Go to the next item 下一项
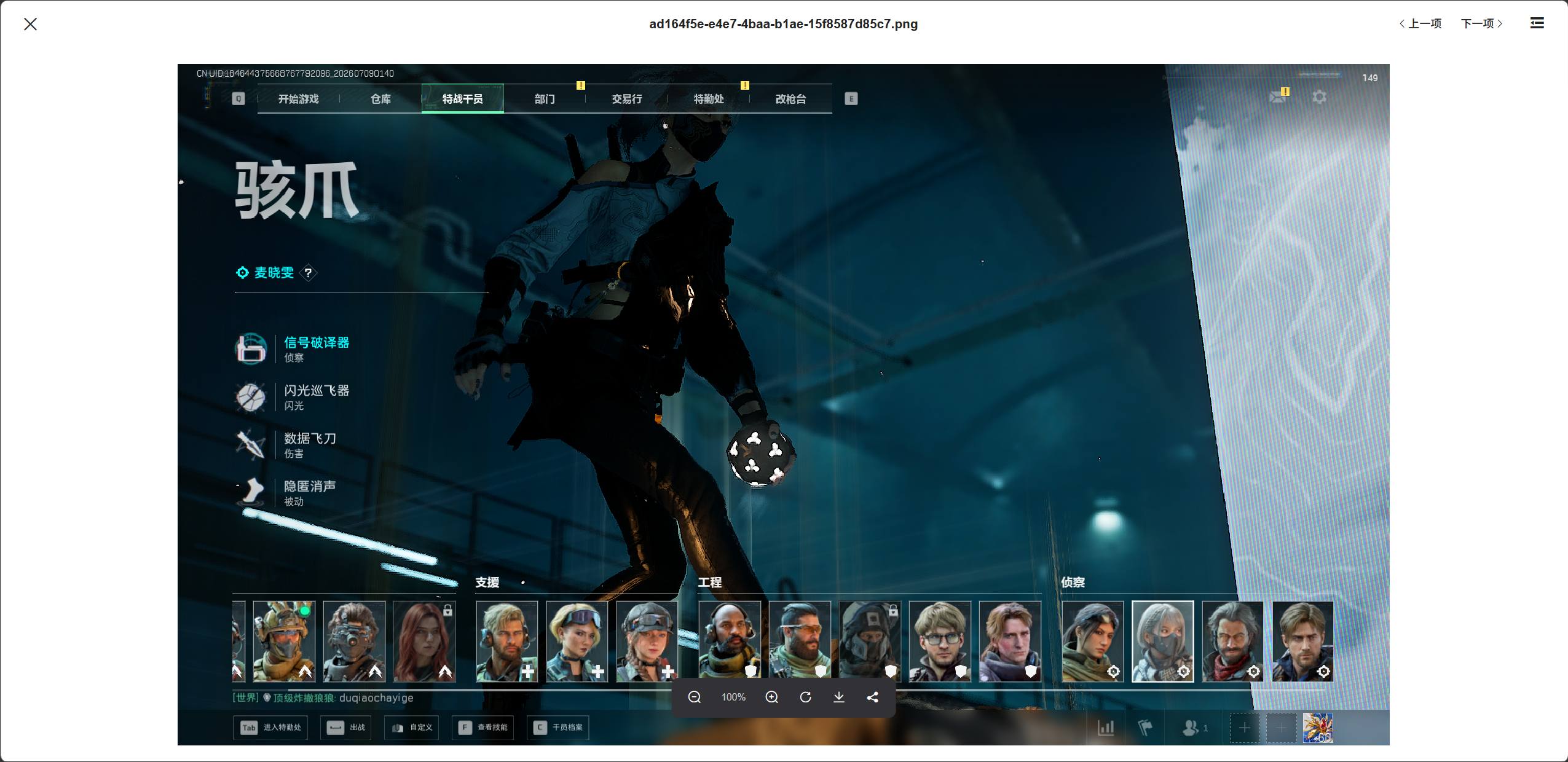The image size is (1568, 762). pyautogui.click(x=1482, y=23)
